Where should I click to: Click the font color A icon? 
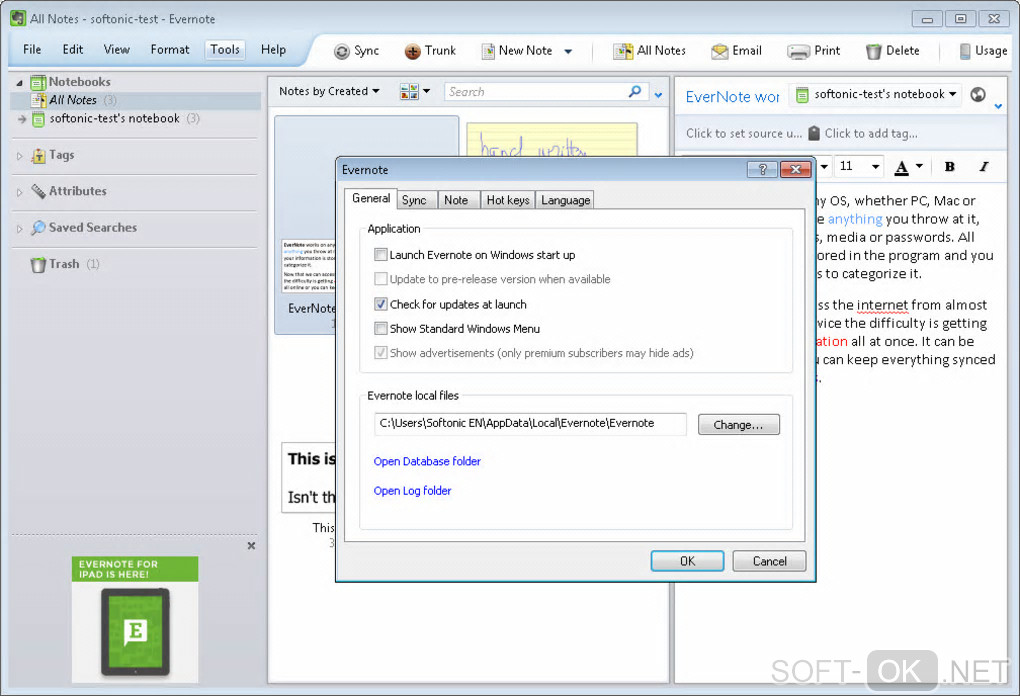(x=901, y=167)
